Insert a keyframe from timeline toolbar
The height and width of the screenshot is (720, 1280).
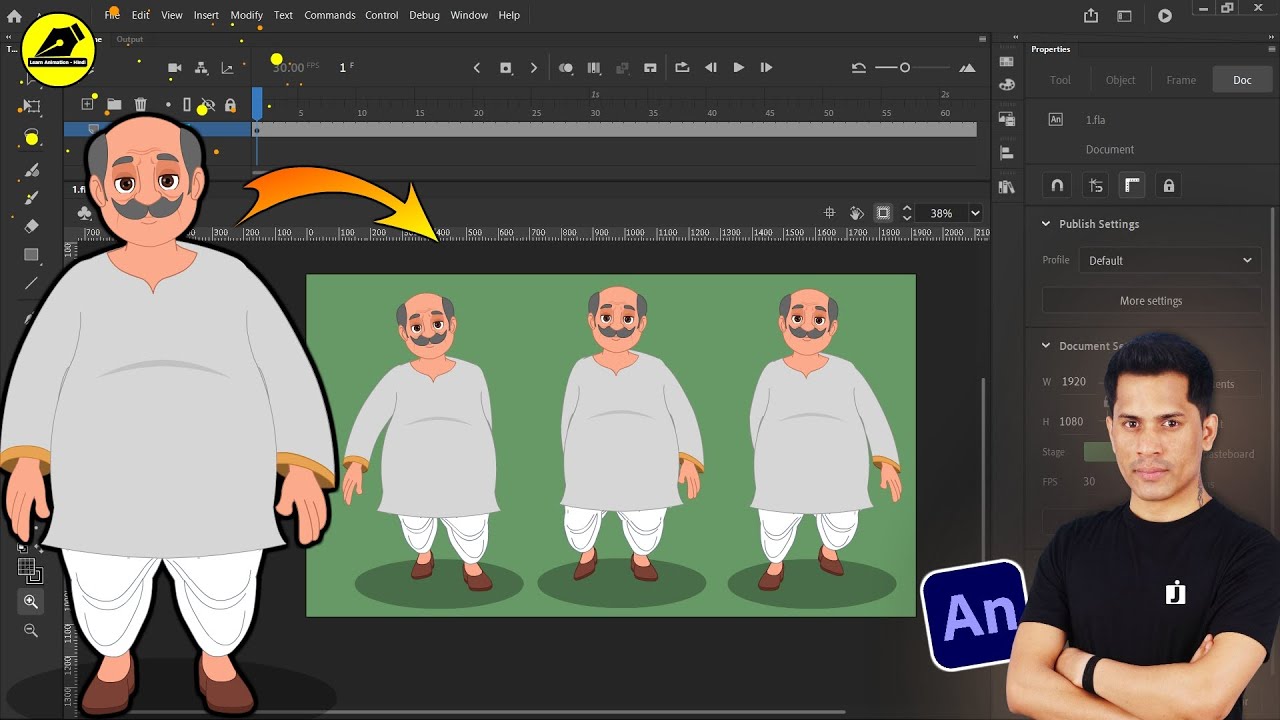point(505,68)
